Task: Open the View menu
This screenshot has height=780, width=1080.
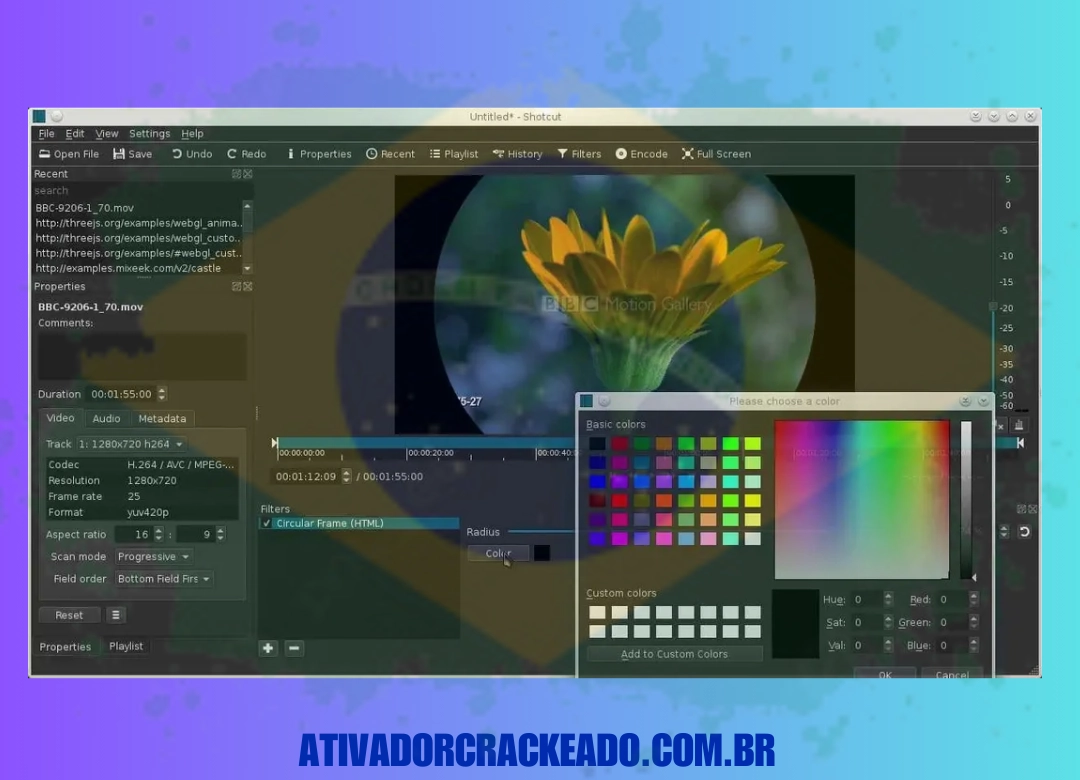Action: 107,134
